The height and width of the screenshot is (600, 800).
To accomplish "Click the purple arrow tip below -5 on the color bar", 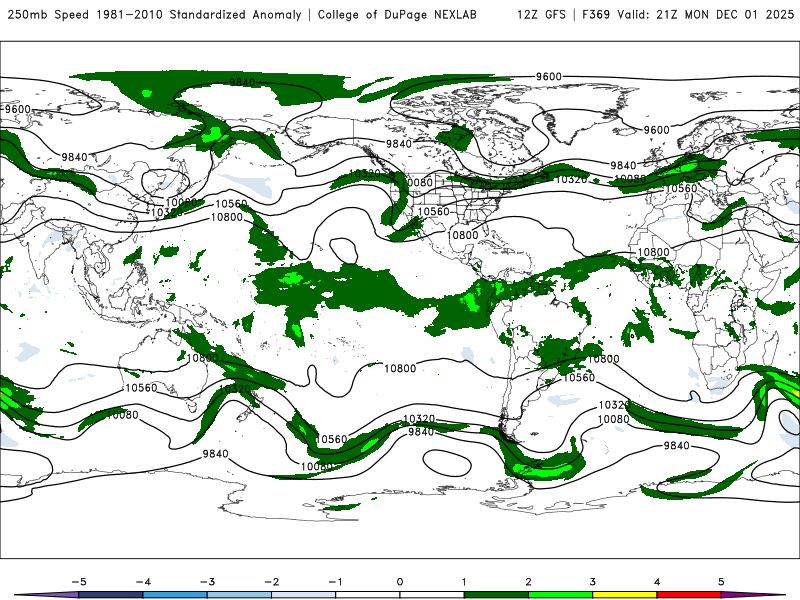I will point(46,595).
